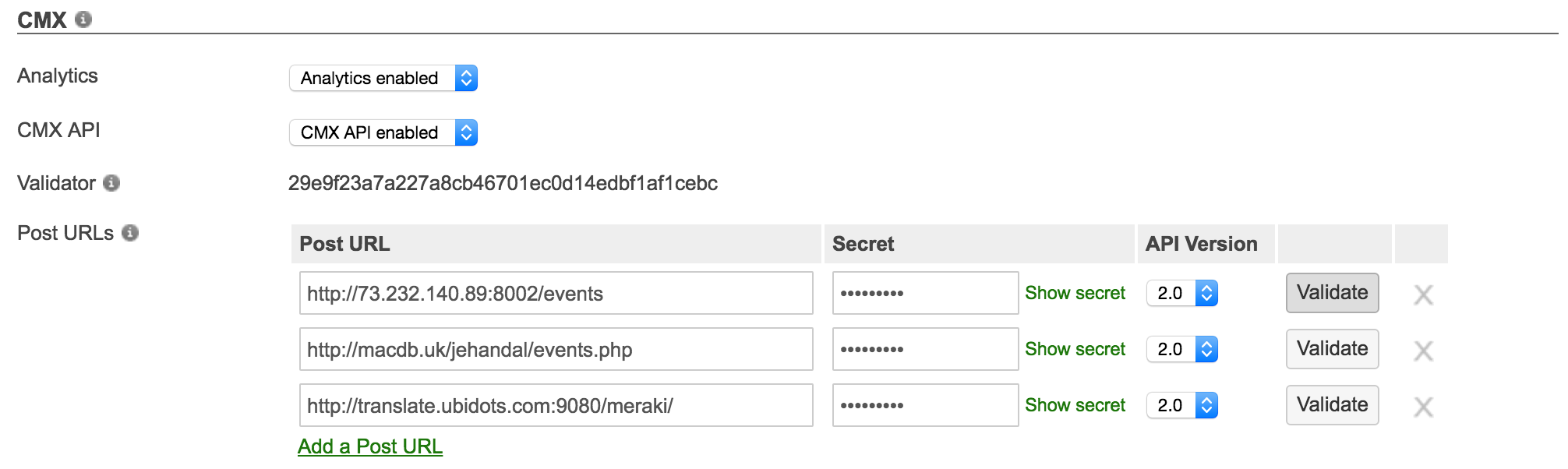1568x469 pixels.
Task: Show secret for the ubidots URL
Action: pyautogui.click(x=1075, y=405)
